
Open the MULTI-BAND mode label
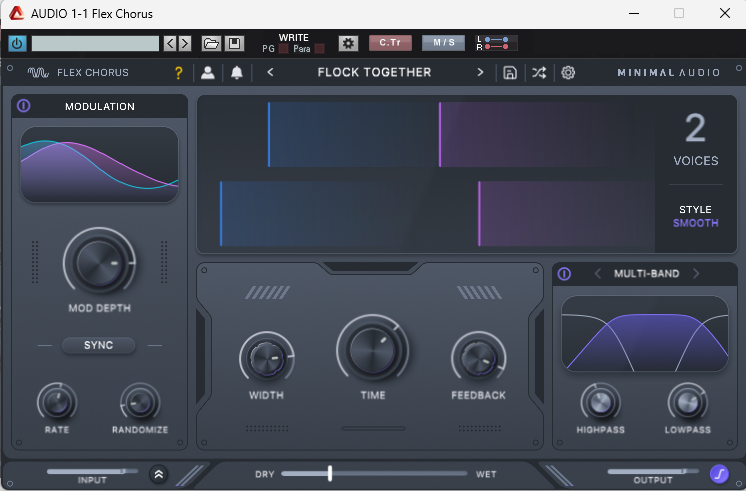coord(647,274)
